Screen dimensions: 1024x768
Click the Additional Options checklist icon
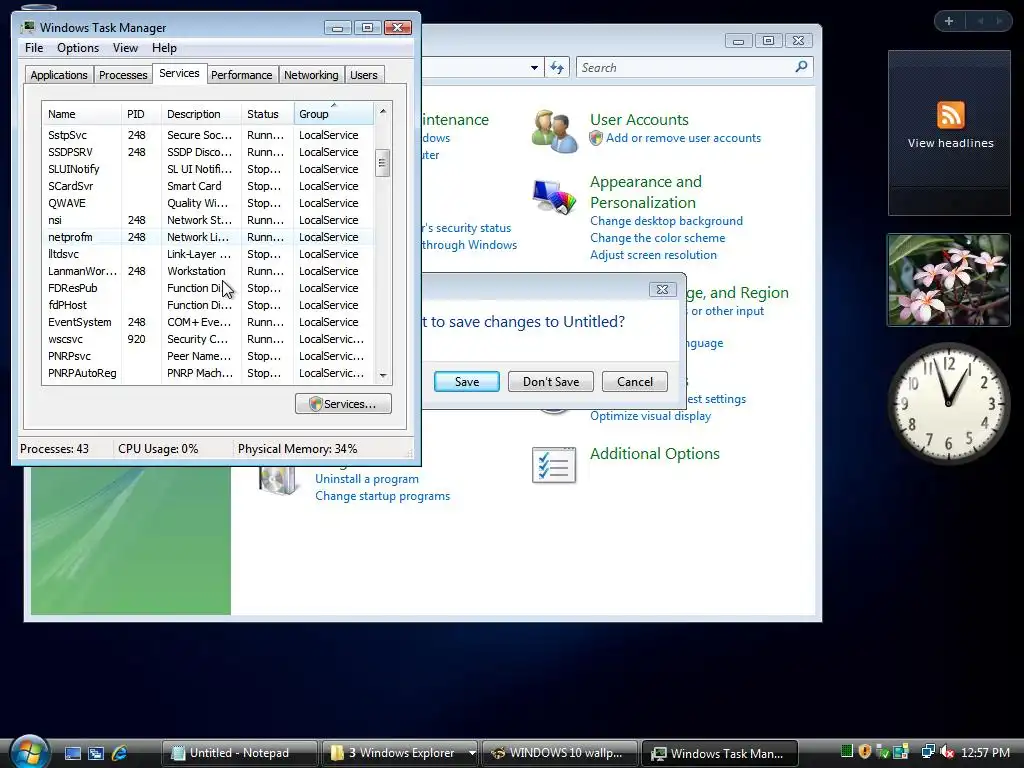click(554, 465)
